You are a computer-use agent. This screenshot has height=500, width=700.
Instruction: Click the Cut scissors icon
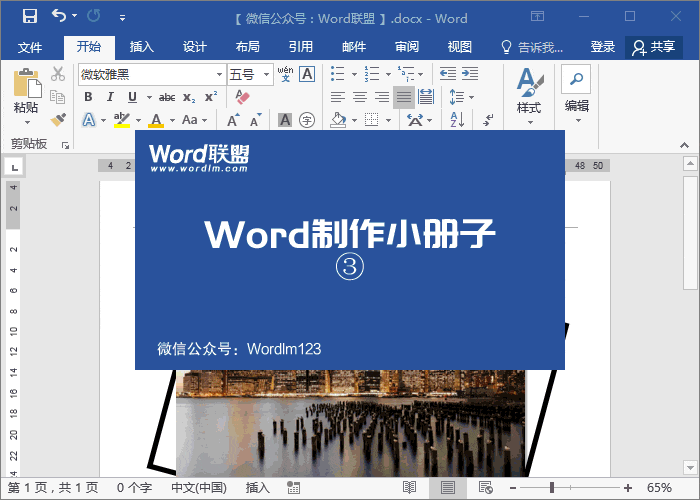click(x=58, y=74)
